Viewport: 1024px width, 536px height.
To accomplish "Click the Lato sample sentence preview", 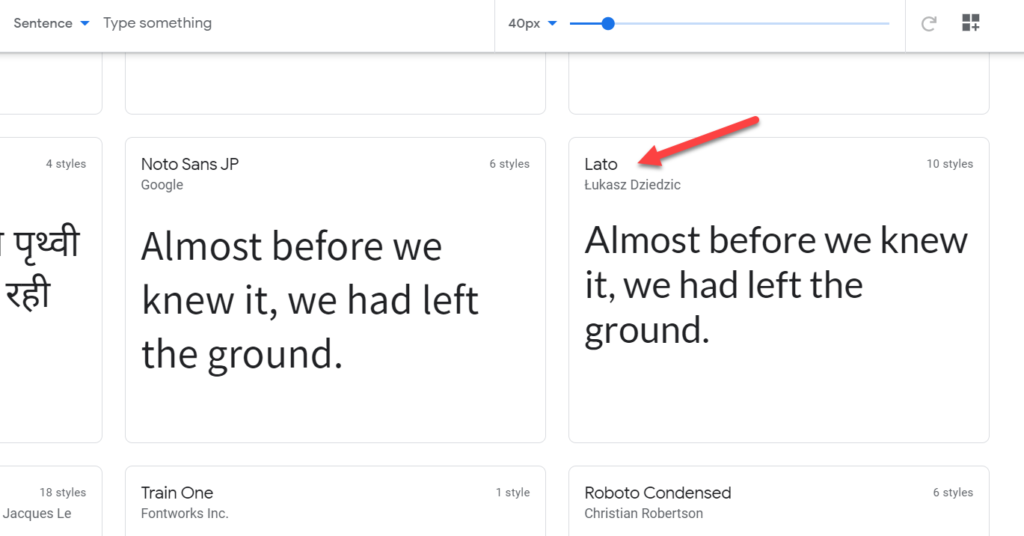I will 776,285.
